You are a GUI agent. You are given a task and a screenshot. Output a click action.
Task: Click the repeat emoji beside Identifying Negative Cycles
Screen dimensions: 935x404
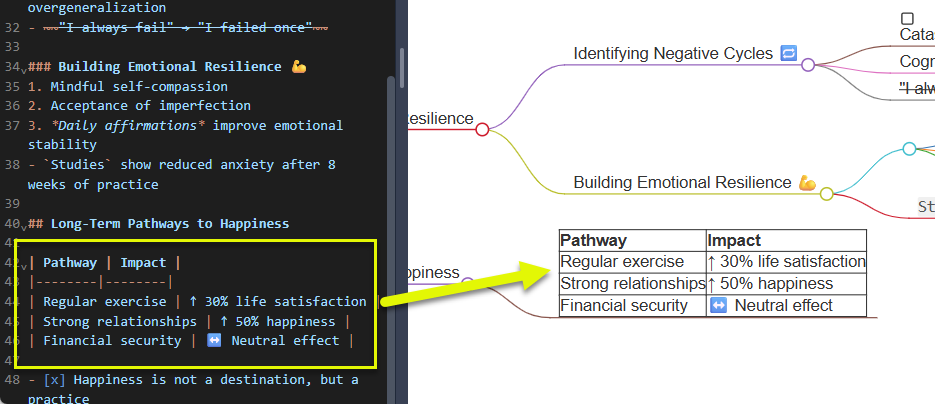click(x=788, y=53)
